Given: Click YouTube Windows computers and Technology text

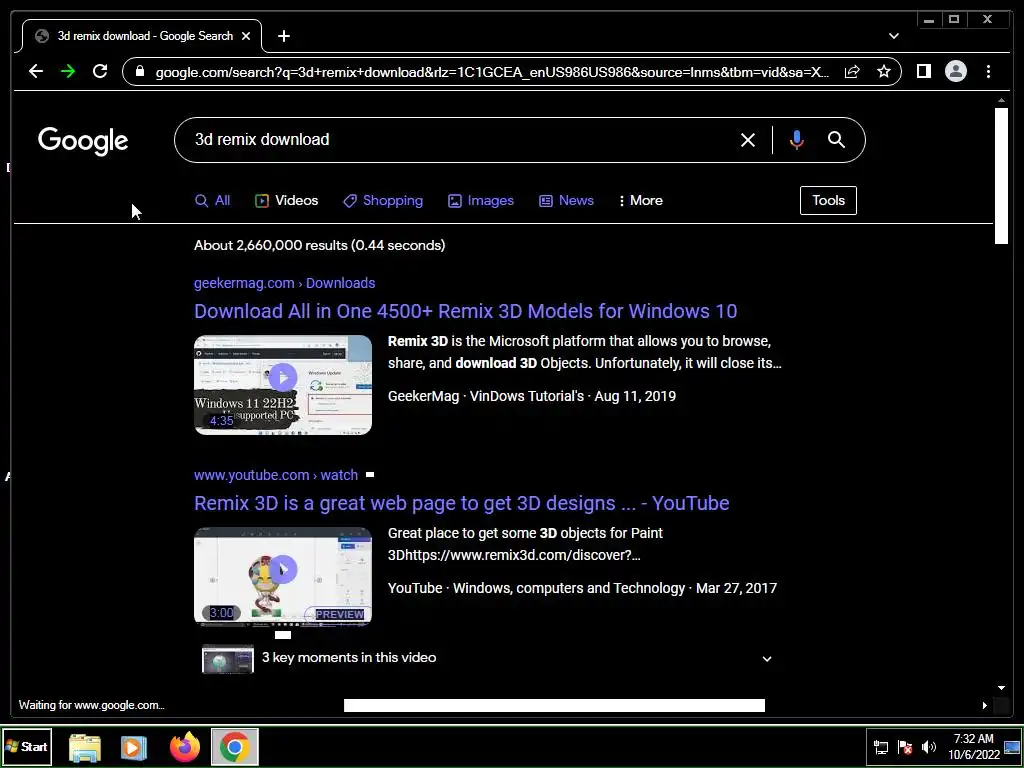Looking at the screenshot, I should coord(583,588).
